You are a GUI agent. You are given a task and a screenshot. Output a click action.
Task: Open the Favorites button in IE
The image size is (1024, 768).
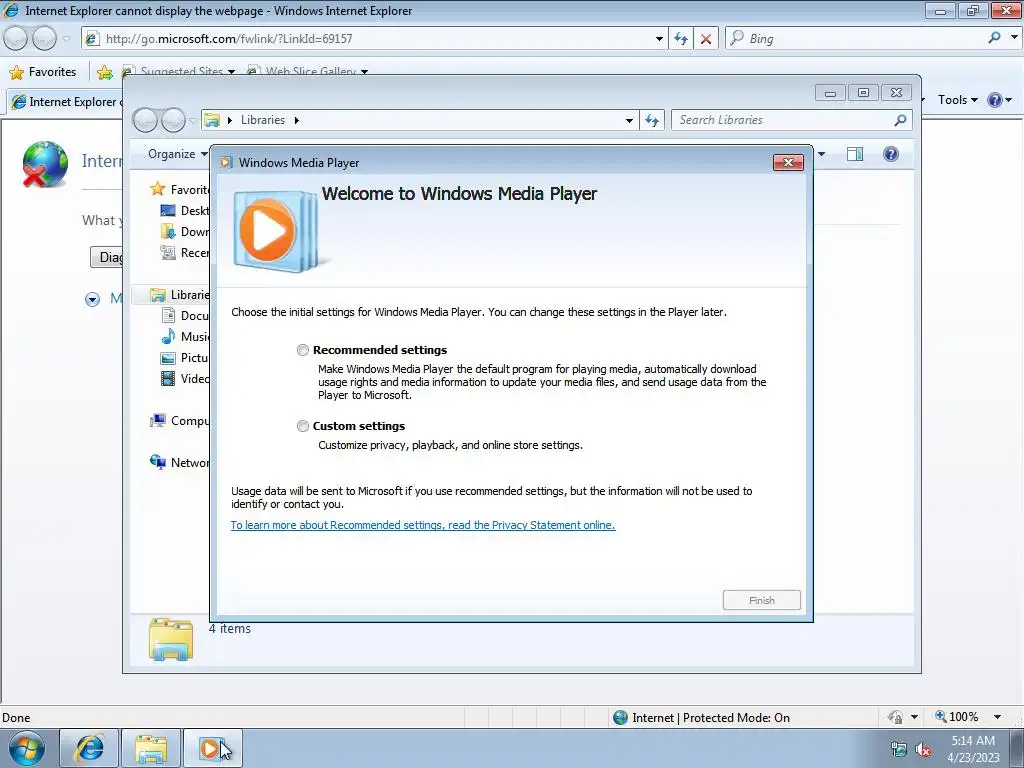point(43,72)
